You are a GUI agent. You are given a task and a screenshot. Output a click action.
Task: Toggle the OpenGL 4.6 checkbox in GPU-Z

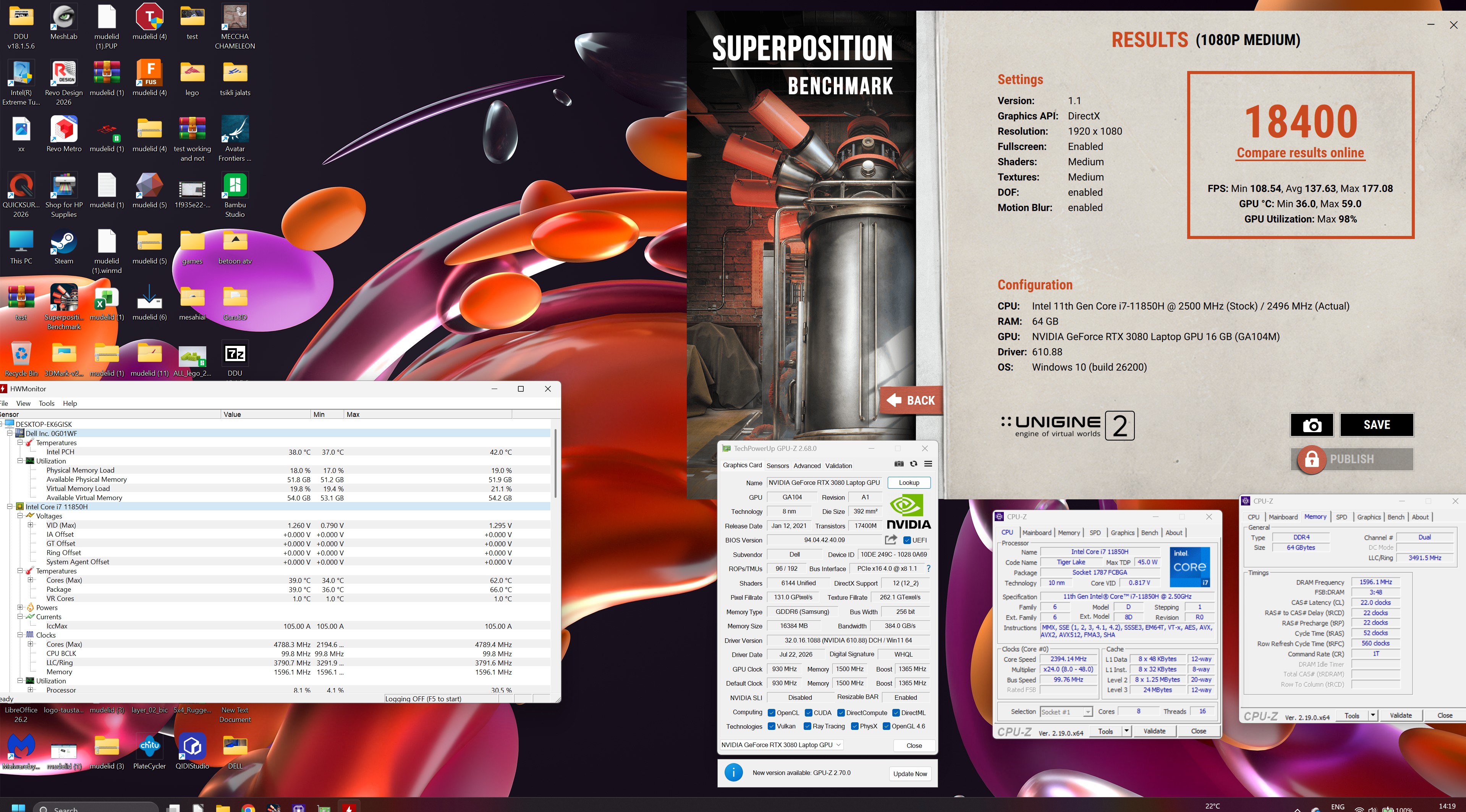tap(887, 726)
